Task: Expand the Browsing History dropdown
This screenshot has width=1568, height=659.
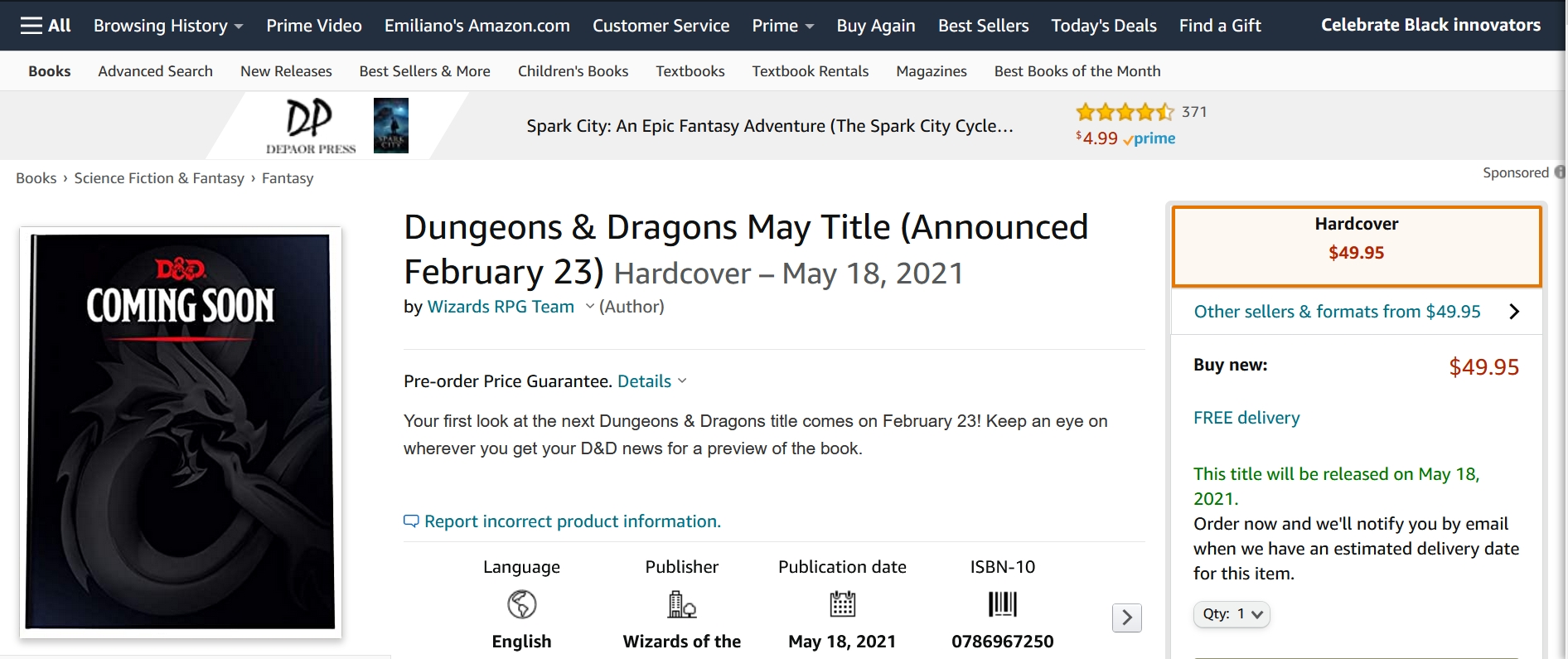Action: coord(168,26)
